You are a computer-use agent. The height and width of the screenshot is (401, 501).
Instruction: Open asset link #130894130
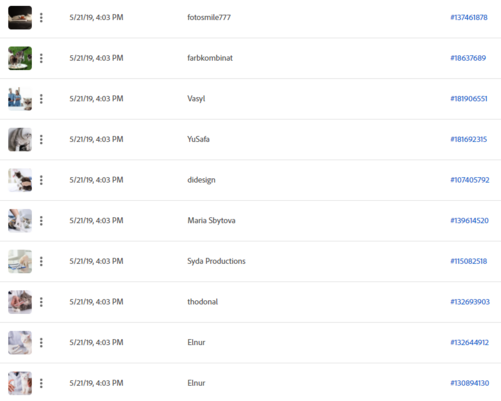point(470,383)
